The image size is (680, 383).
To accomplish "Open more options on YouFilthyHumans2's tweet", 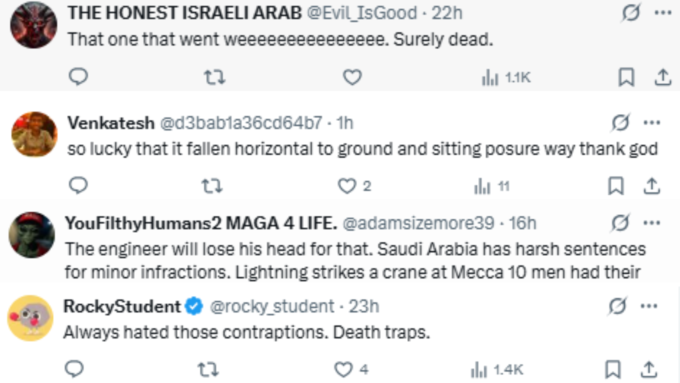I will pos(652,223).
